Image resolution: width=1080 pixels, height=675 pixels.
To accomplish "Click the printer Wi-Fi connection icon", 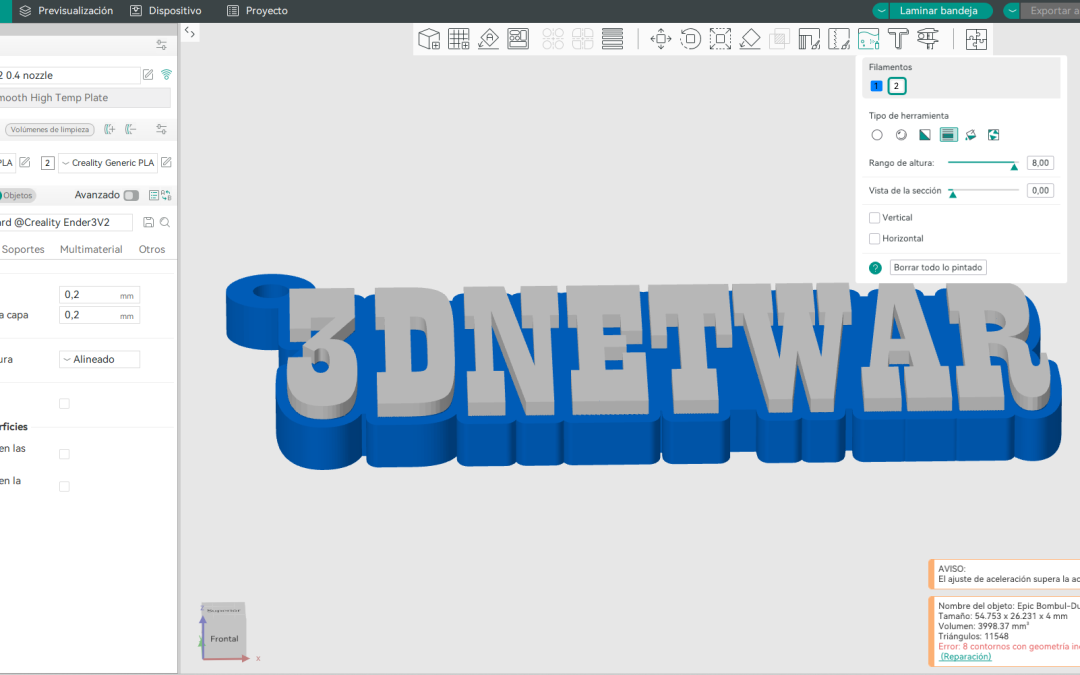I will [166, 74].
